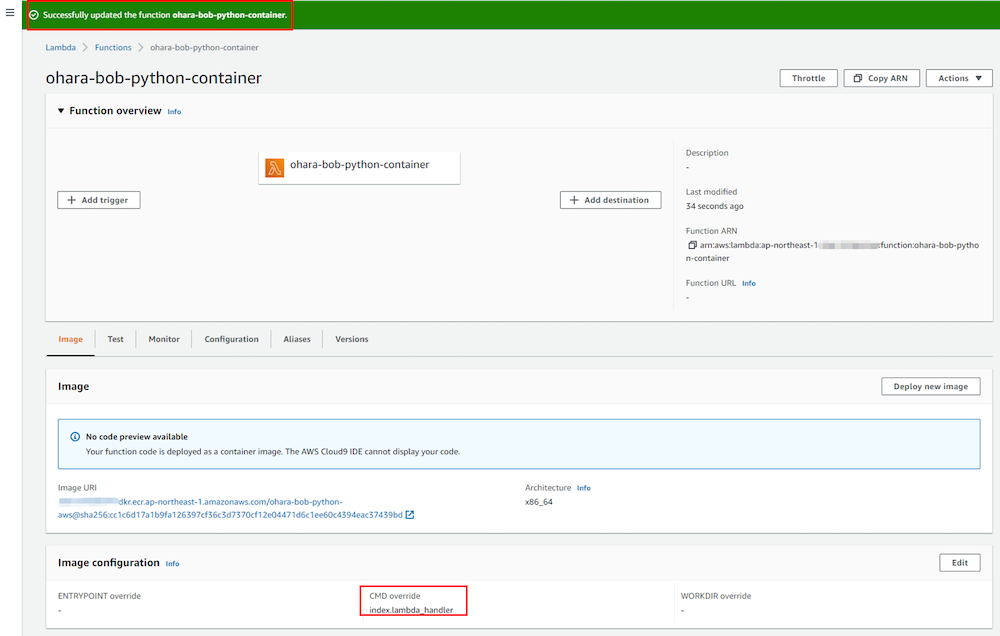Screen dimensions: 1000x636
Task: Click the orange Lambda function icon
Action: click(x=274, y=167)
